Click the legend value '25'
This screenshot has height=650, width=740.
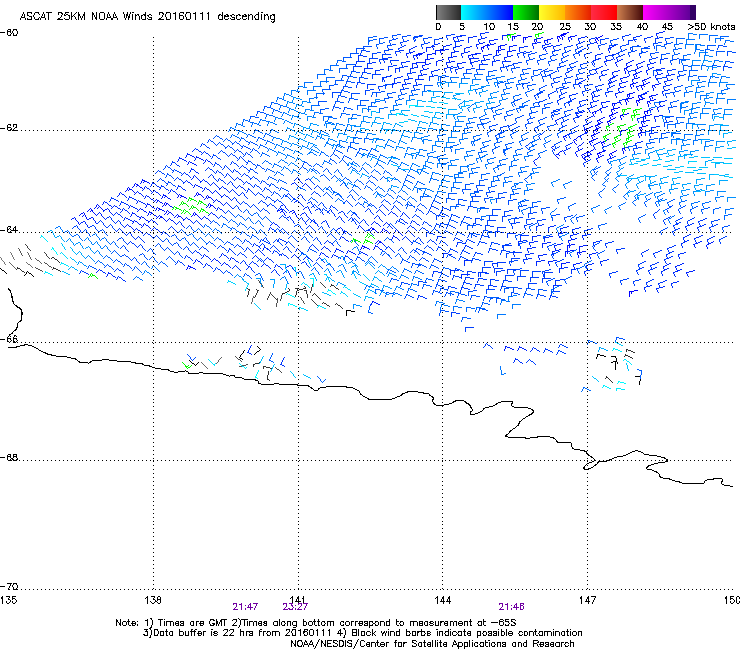pyautogui.click(x=565, y=27)
